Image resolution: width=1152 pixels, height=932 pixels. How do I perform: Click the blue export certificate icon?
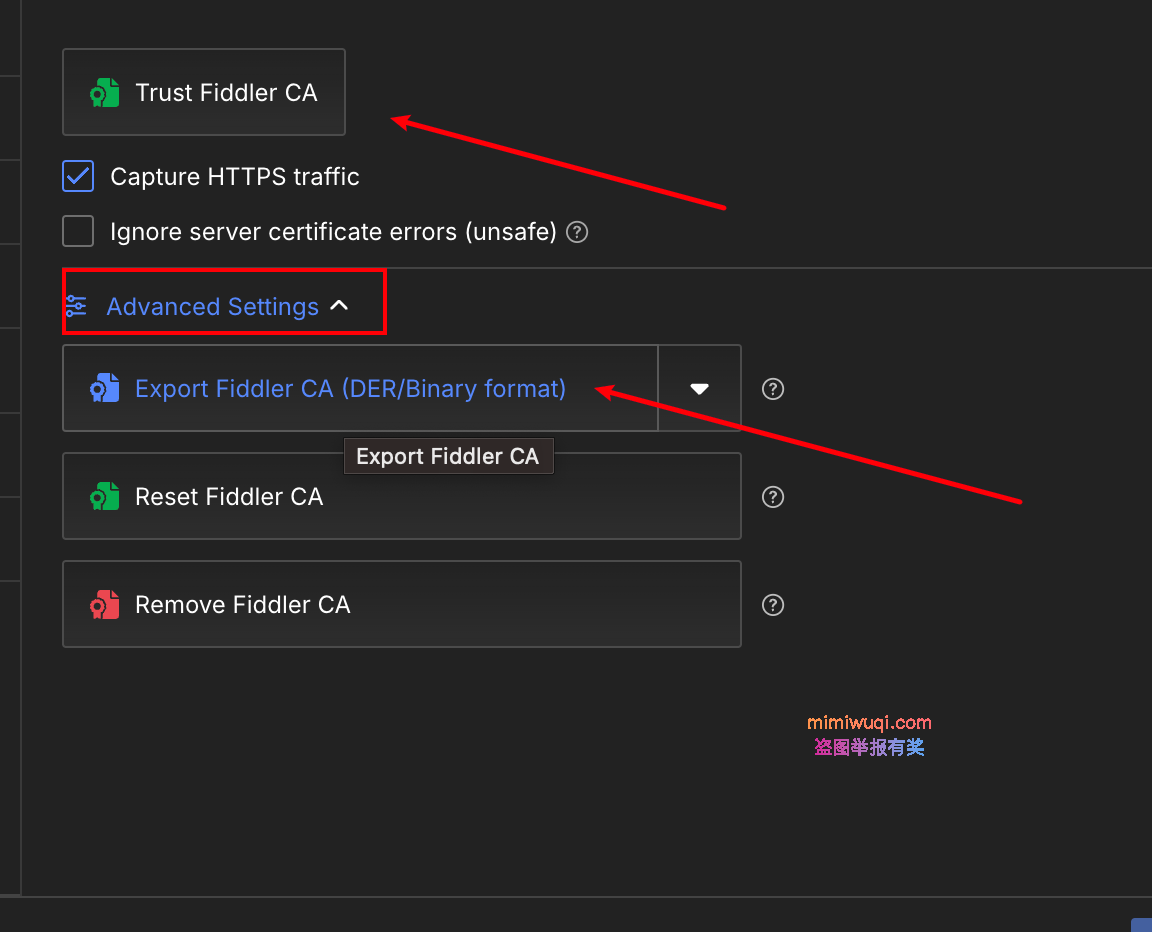(x=104, y=388)
